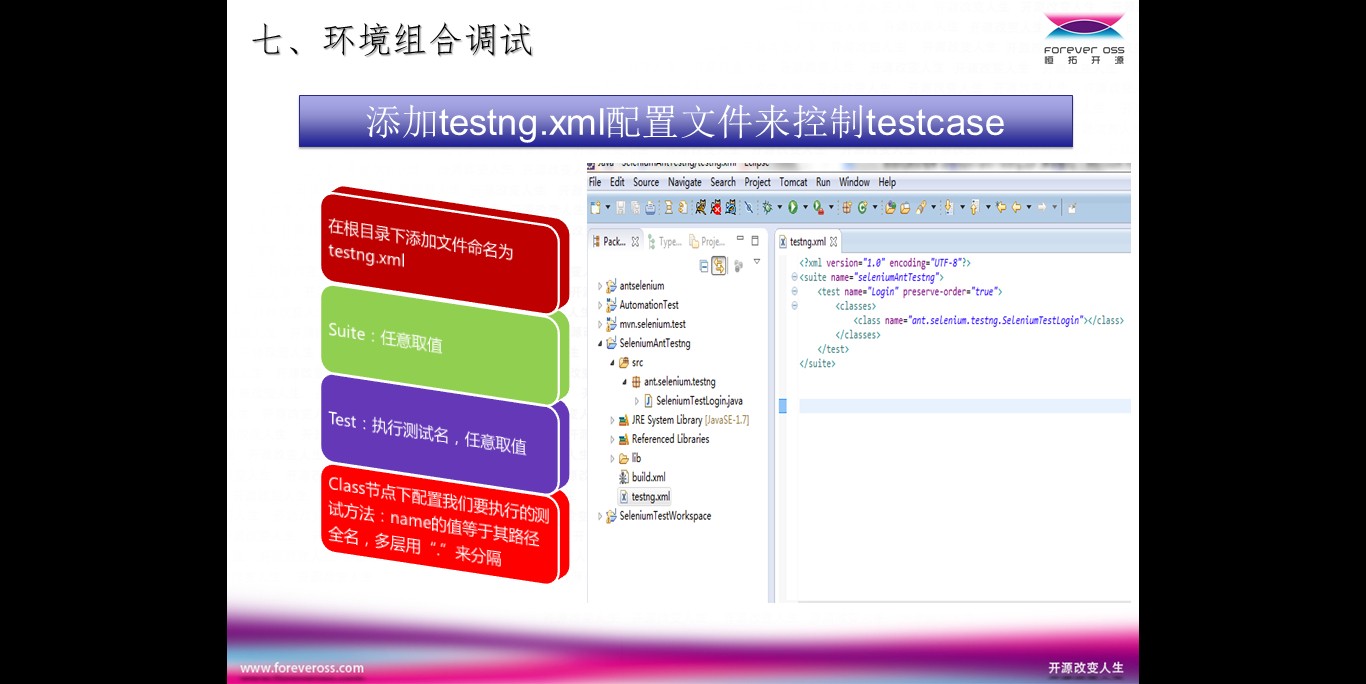Click the green bug Debug icon
The width and height of the screenshot is (1366, 684).
tap(767, 207)
